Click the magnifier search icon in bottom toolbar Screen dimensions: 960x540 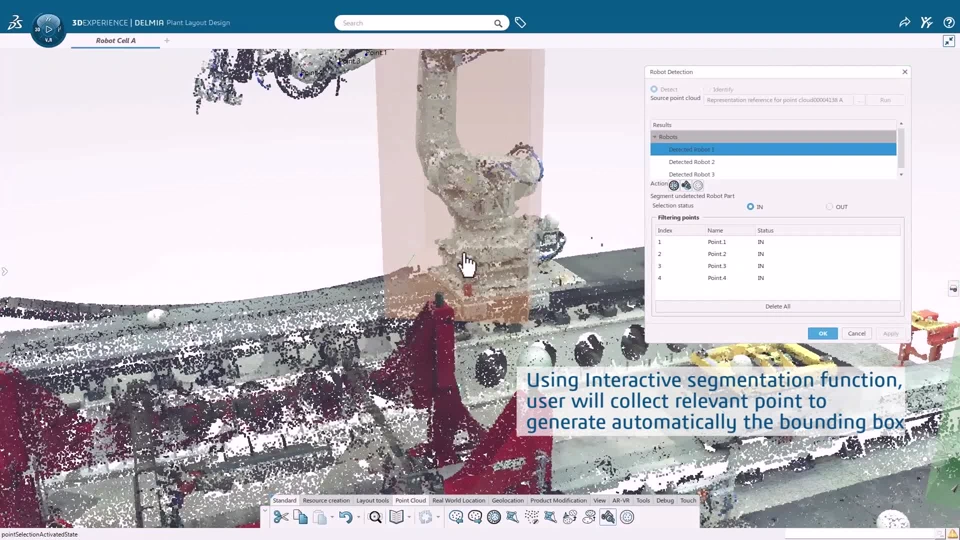pos(375,517)
